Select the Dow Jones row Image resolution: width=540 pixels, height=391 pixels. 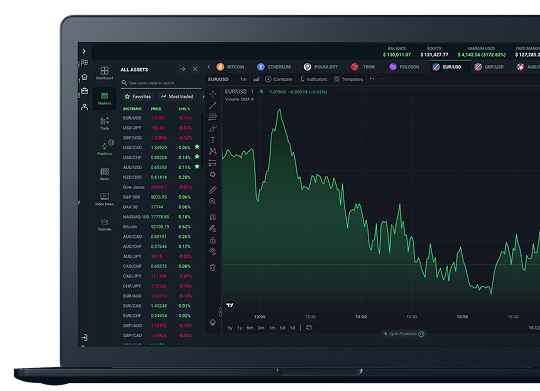[x=161, y=187]
